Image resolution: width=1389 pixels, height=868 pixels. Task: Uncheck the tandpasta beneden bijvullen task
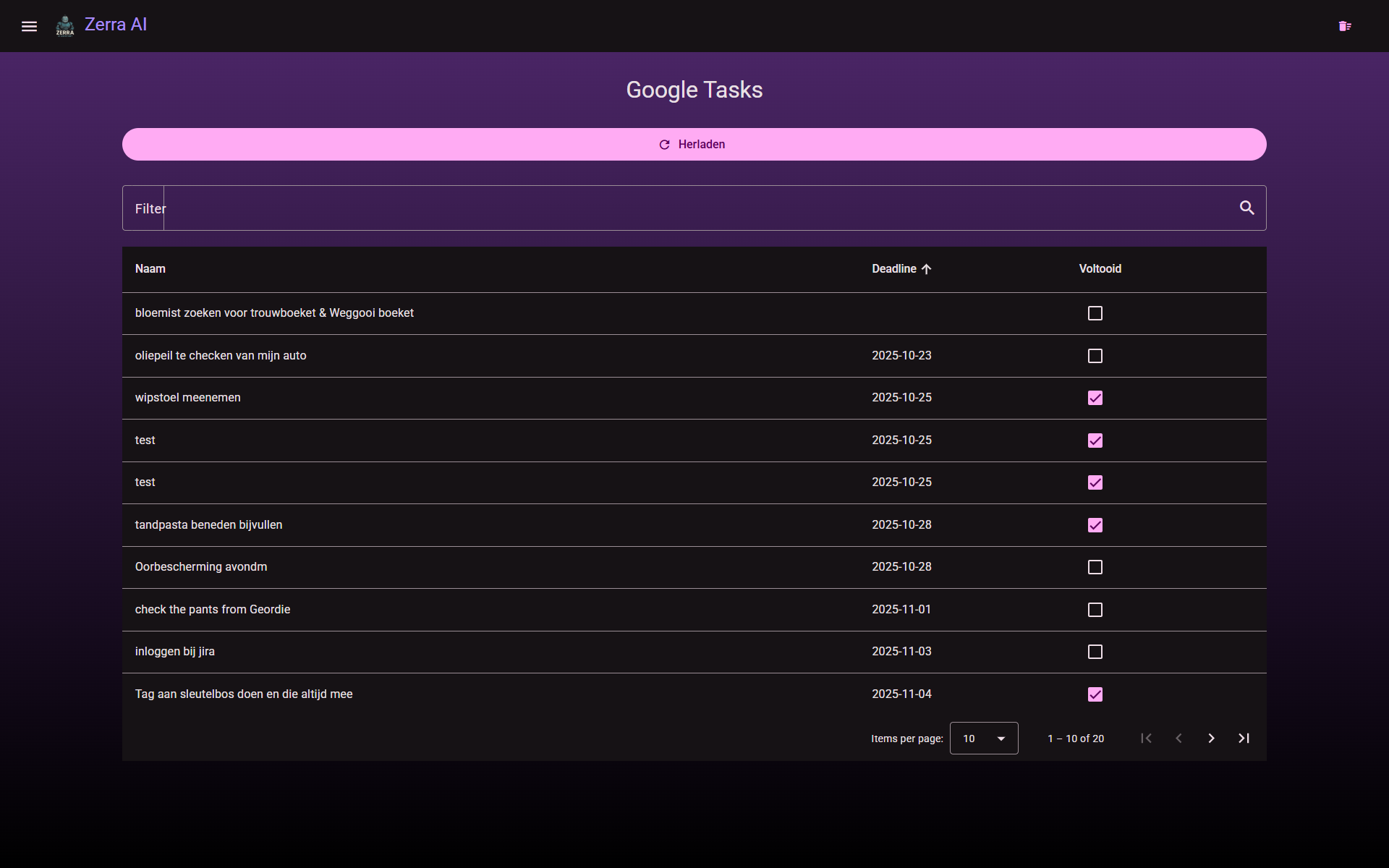point(1095,525)
